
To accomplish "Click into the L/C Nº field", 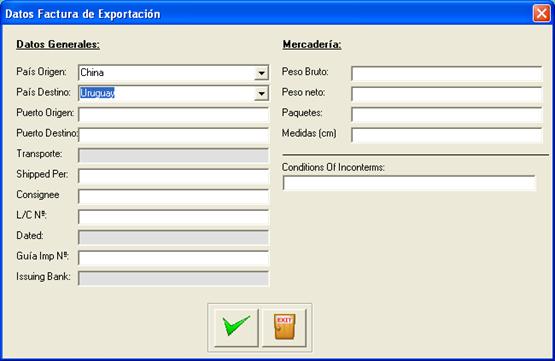I will pyautogui.click(x=173, y=217).
